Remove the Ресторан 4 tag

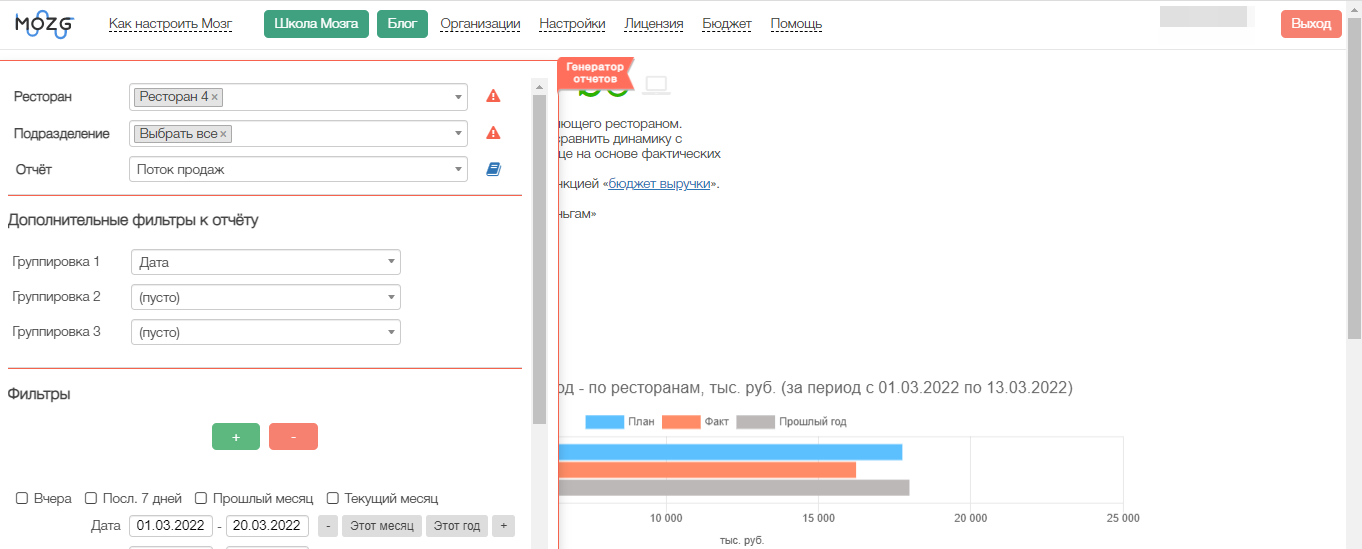[x=215, y=97]
